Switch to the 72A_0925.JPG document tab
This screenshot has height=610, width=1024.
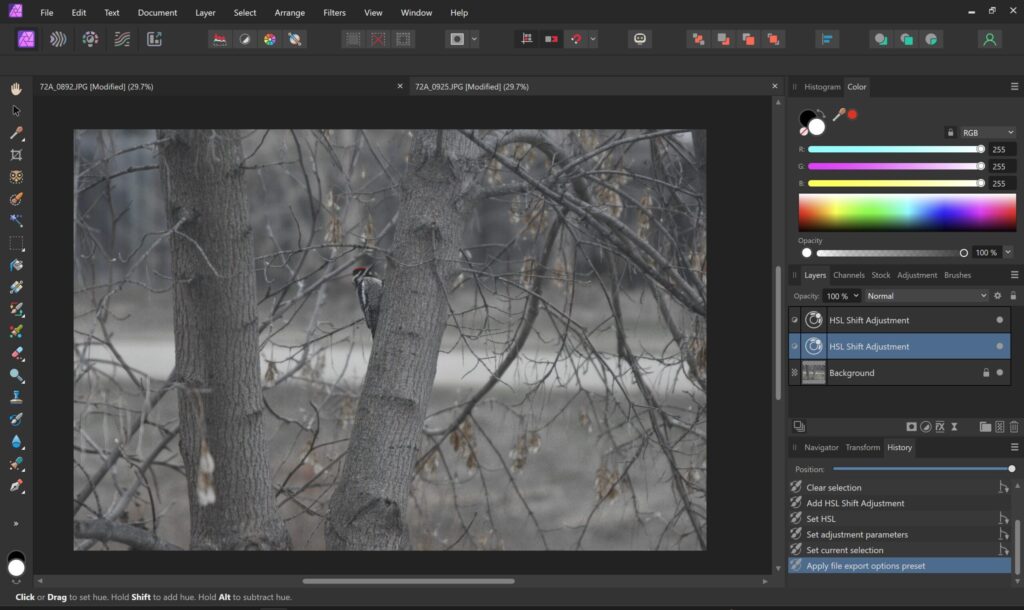(472, 87)
